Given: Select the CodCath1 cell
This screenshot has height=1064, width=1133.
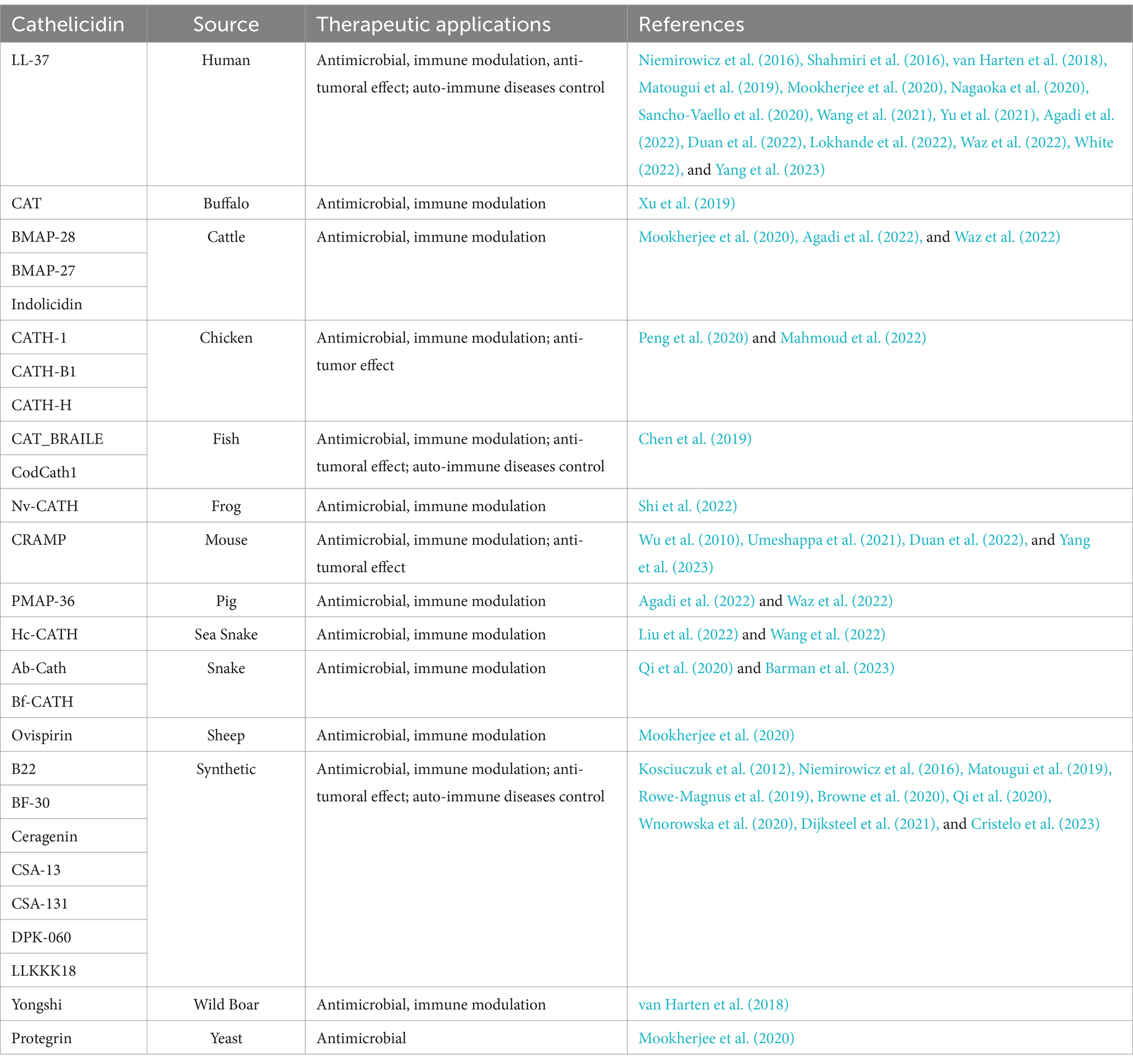Looking at the screenshot, I should pyautogui.click(x=73, y=472).
